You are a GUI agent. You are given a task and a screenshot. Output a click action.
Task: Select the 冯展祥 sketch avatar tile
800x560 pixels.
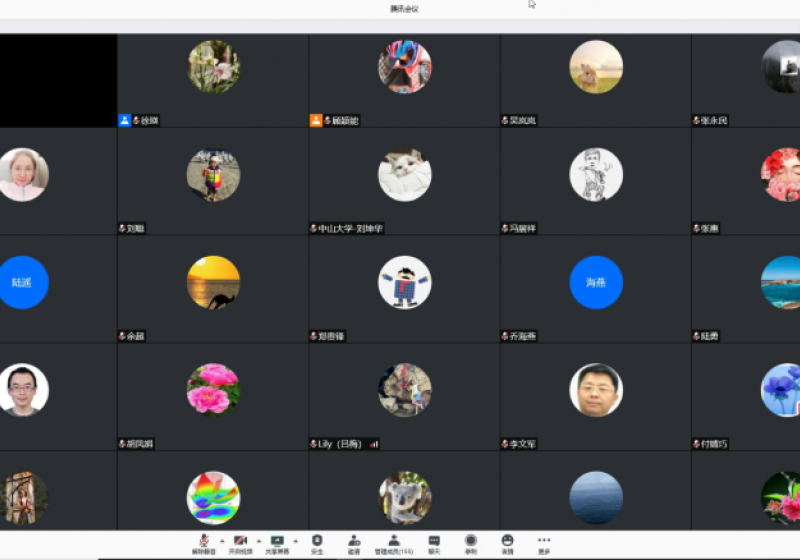(x=596, y=176)
